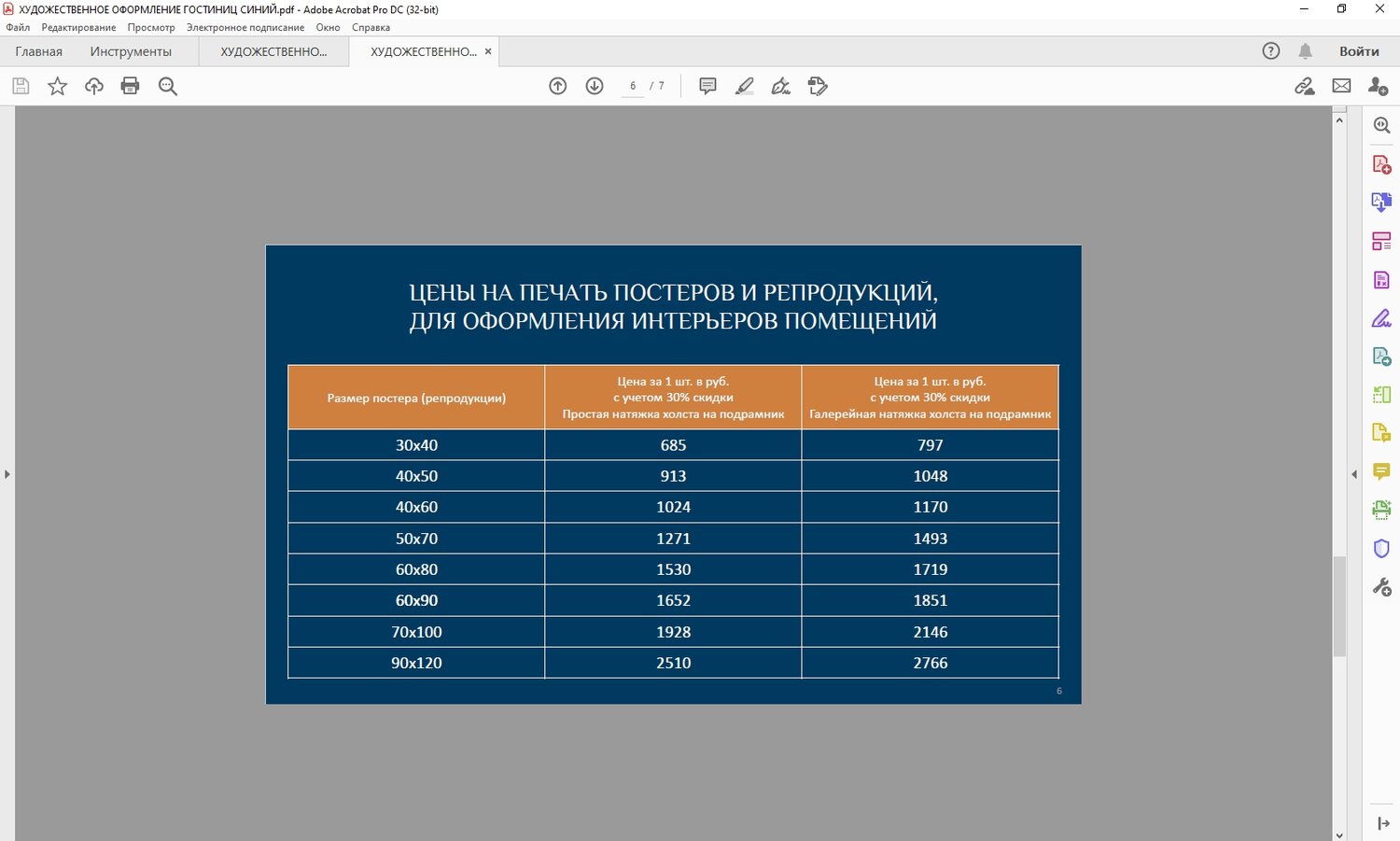Open the search tool at the top of the right pane
The height and width of the screenshot is (841, 1400).
tap(1382, 125)
